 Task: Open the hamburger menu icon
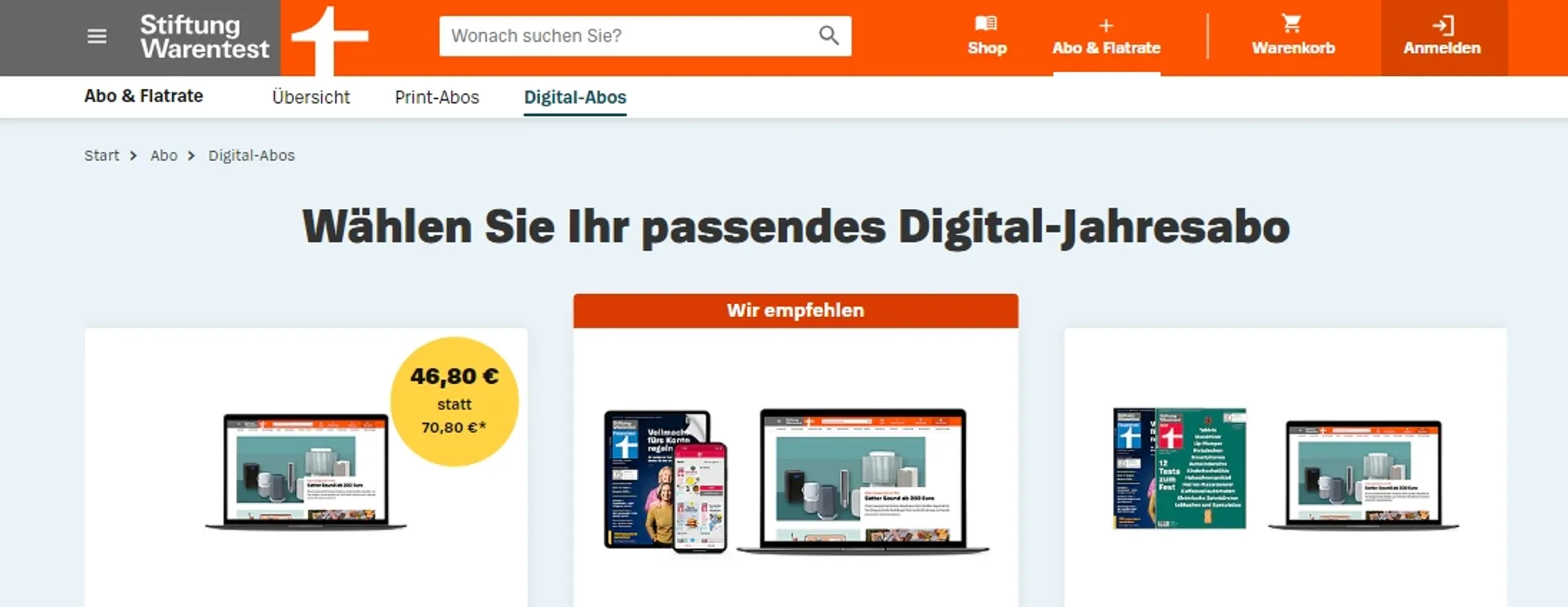(96, 37)
